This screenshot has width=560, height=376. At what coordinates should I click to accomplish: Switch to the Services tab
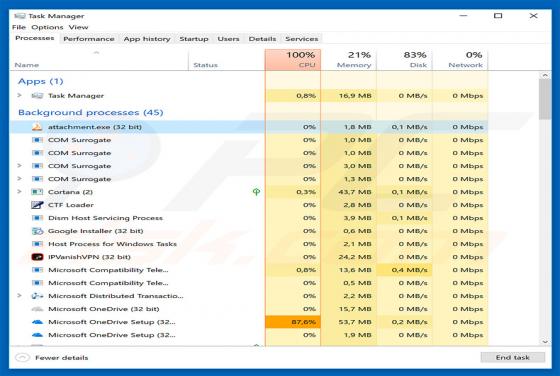tap(301, 39)
